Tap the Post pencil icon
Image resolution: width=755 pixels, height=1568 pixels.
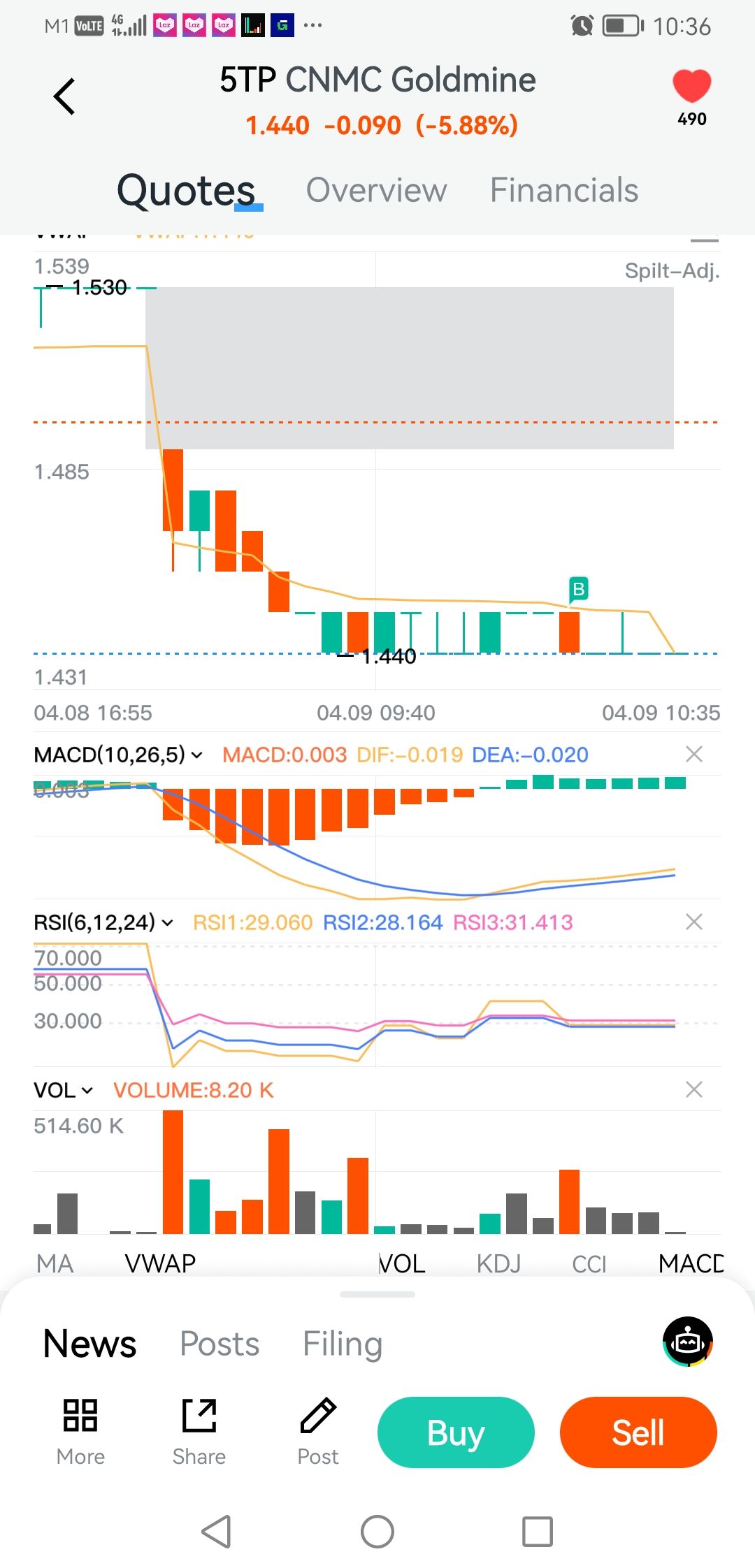[x=318, y=1416]
